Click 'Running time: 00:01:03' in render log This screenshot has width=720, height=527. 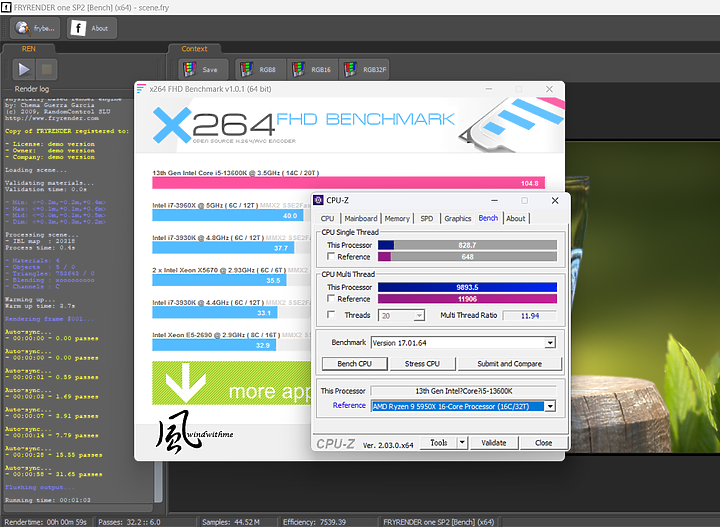[48, 500]
